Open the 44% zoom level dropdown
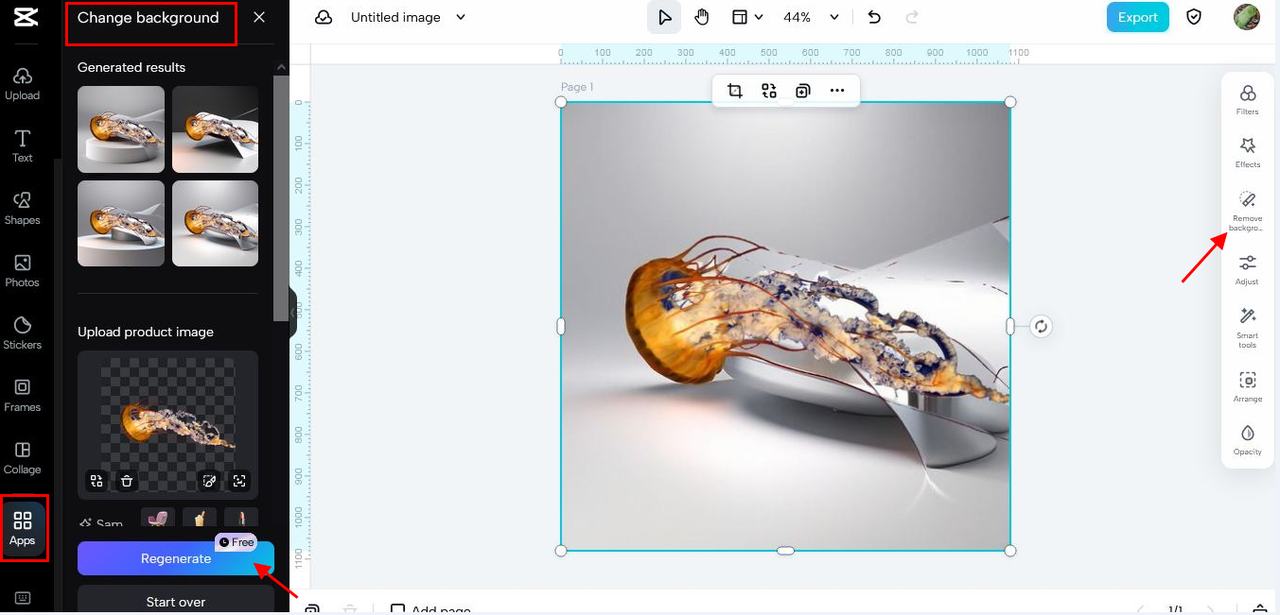 [x=810, y=17]
